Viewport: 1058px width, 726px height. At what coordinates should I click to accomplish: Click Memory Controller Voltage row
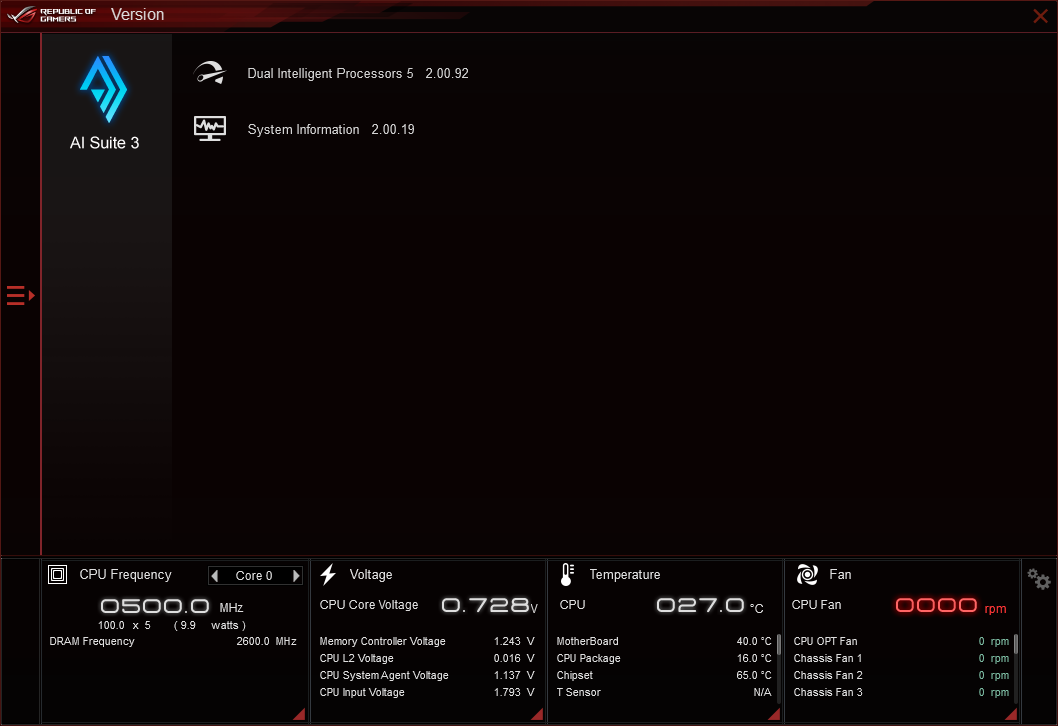pyautogui.click(x=427, y=641)
